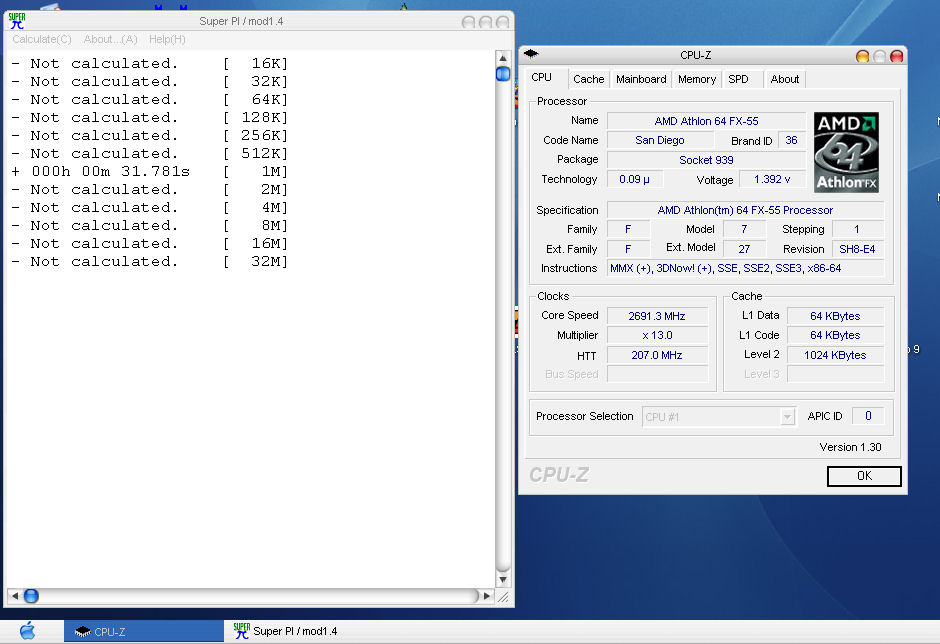Click the CPU-Z chip icon in the title bar

[531, 55]
